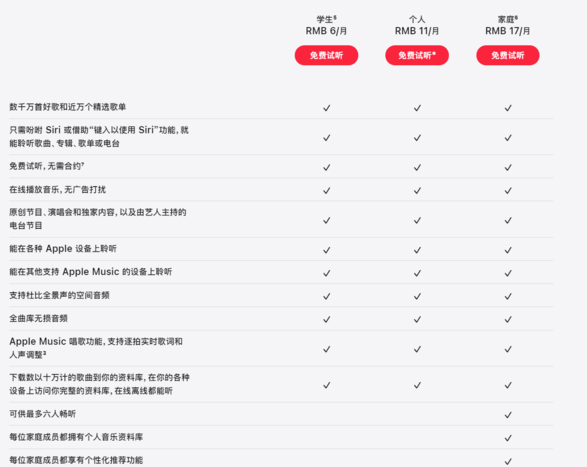Click 家庭 checkmark for 杜比全景声 row
Screen dimensions: 587x467
coord(508,296)
